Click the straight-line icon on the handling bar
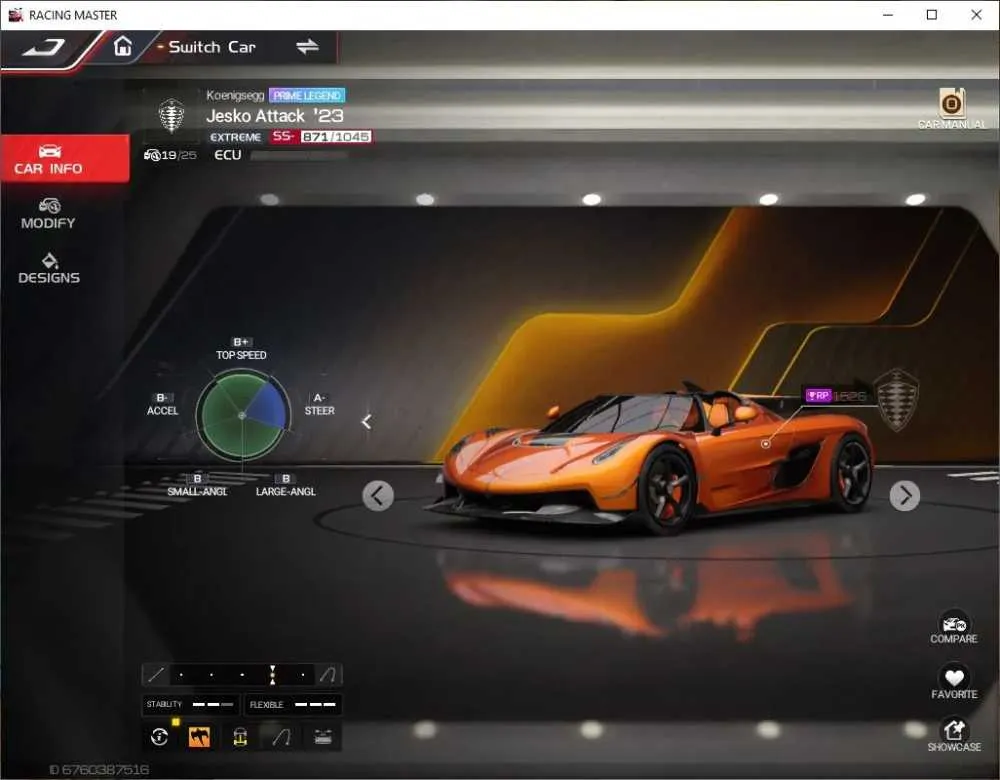This screenshot has width=1000, height=780. (156, 675)
